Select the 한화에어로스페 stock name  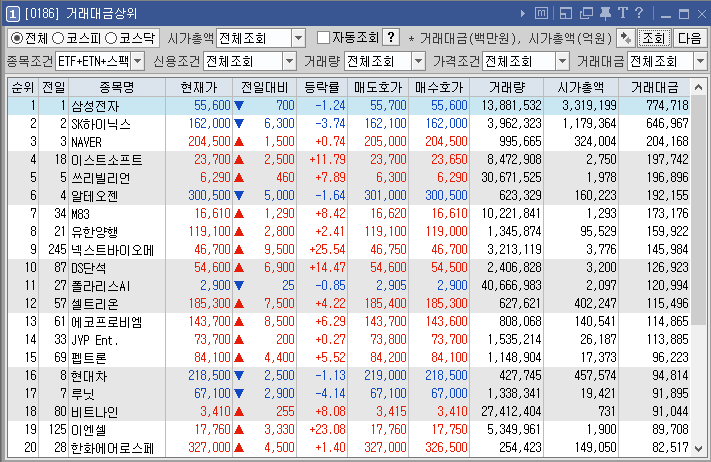coord(112,448)
